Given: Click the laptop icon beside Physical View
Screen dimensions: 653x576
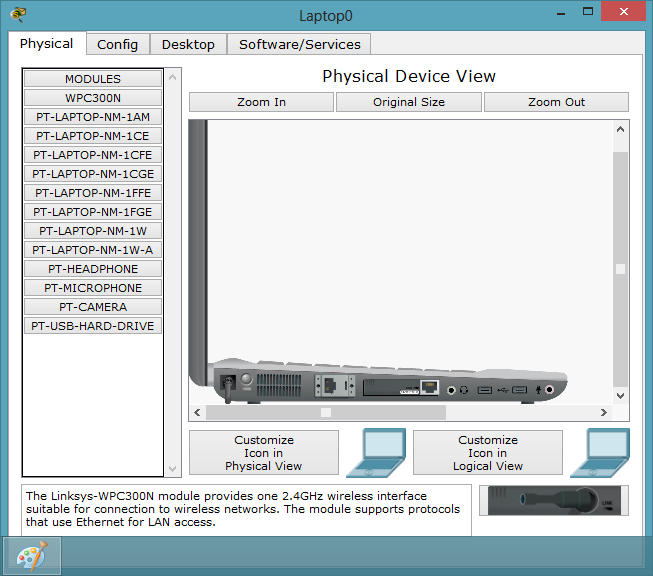Looking at the screenshot, I should (376, 453).
